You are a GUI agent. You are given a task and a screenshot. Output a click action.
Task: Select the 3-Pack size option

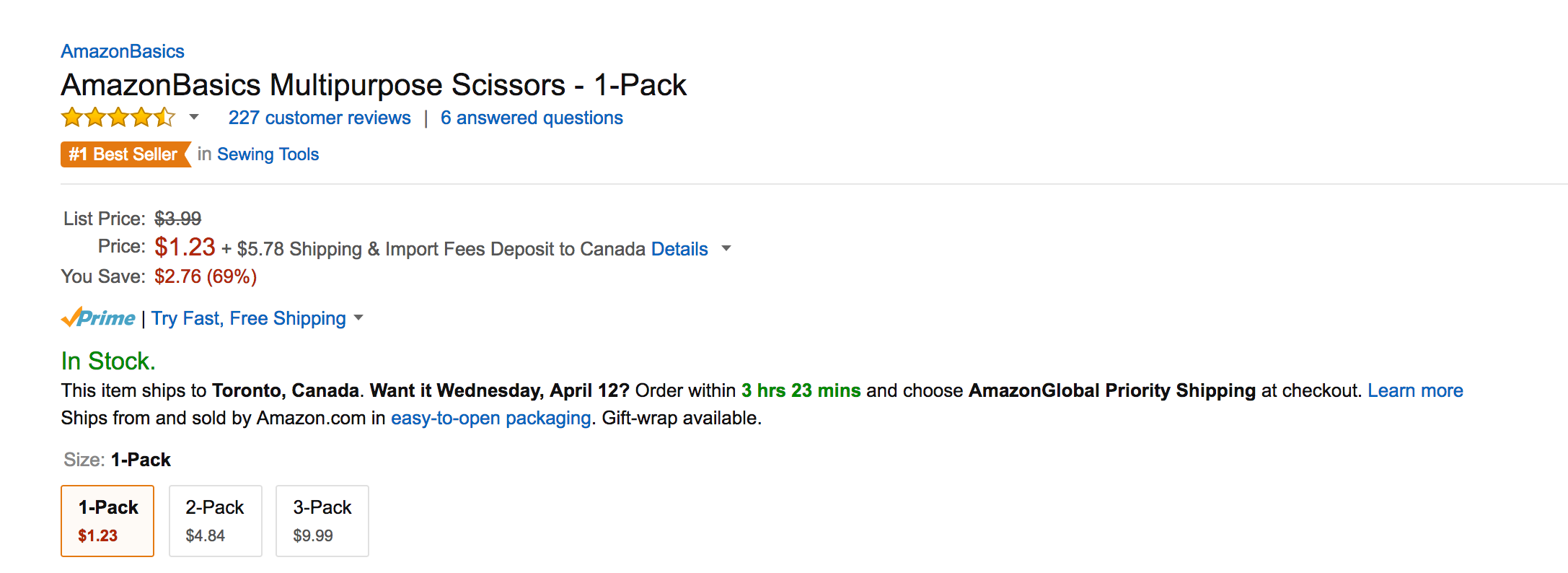click(322, 520)
